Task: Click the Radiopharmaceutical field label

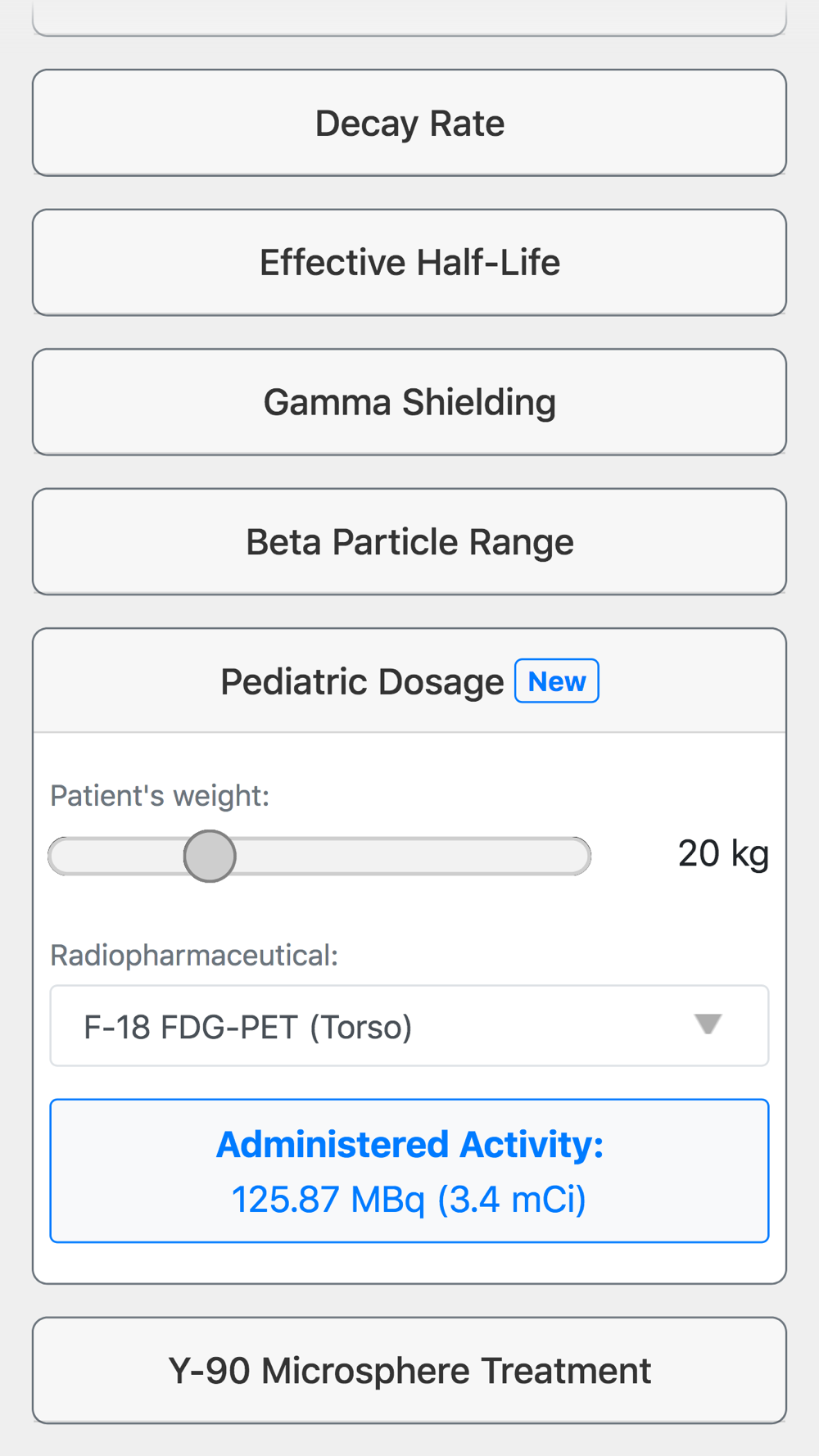Action: (x=194, y=955)
